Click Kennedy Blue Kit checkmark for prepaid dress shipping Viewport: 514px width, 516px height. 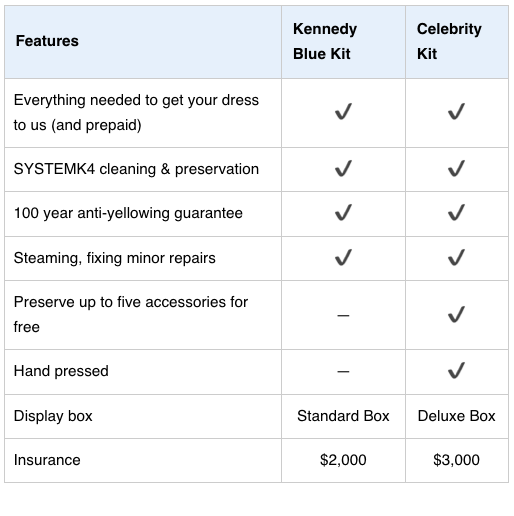point(343,112)
